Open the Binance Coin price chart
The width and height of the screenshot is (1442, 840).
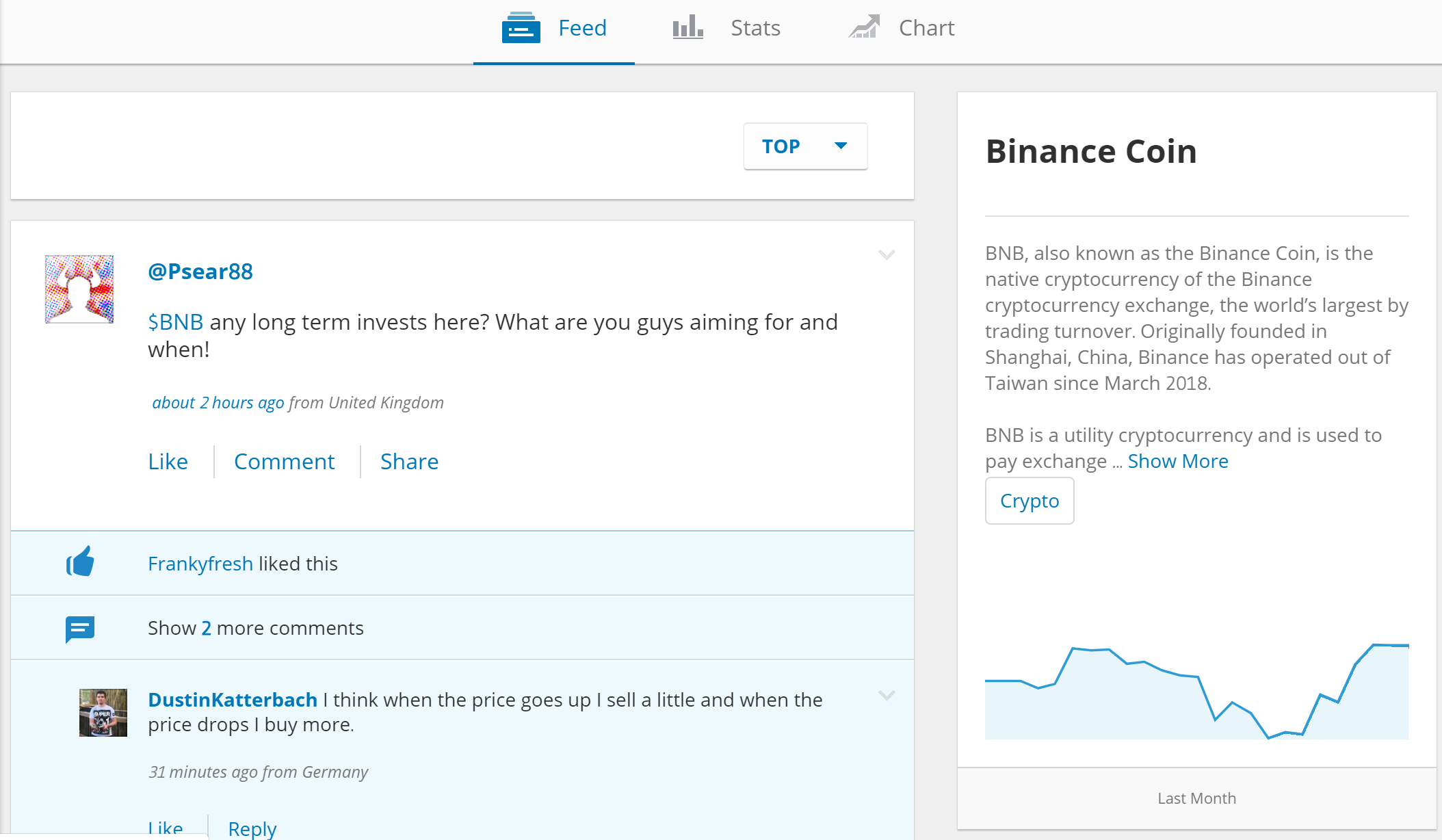(x=1196, y=691)
